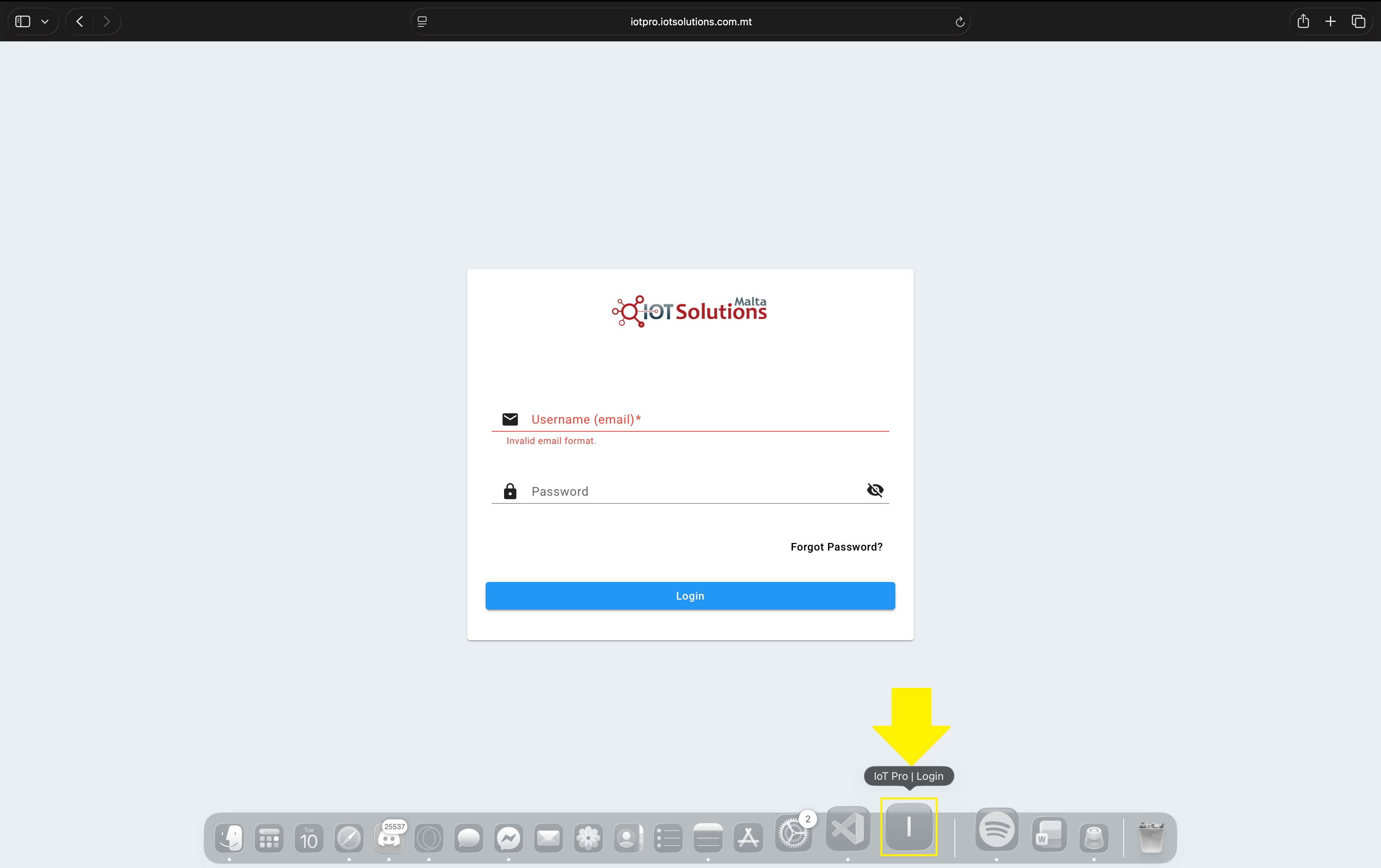The image size is (1381, 868).
Task: Open Contacts from the Dock
Action: coord(629,838)
